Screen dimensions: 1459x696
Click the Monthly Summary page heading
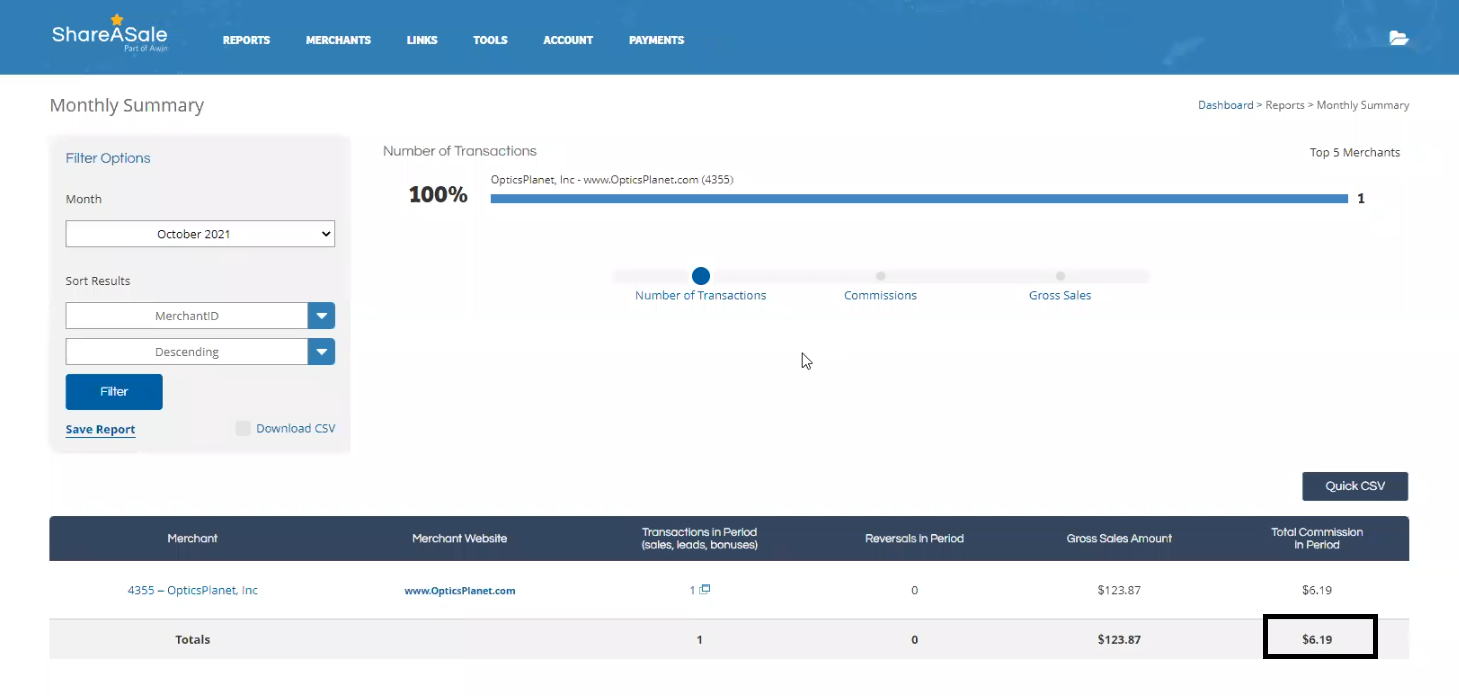tap(127, 105)
